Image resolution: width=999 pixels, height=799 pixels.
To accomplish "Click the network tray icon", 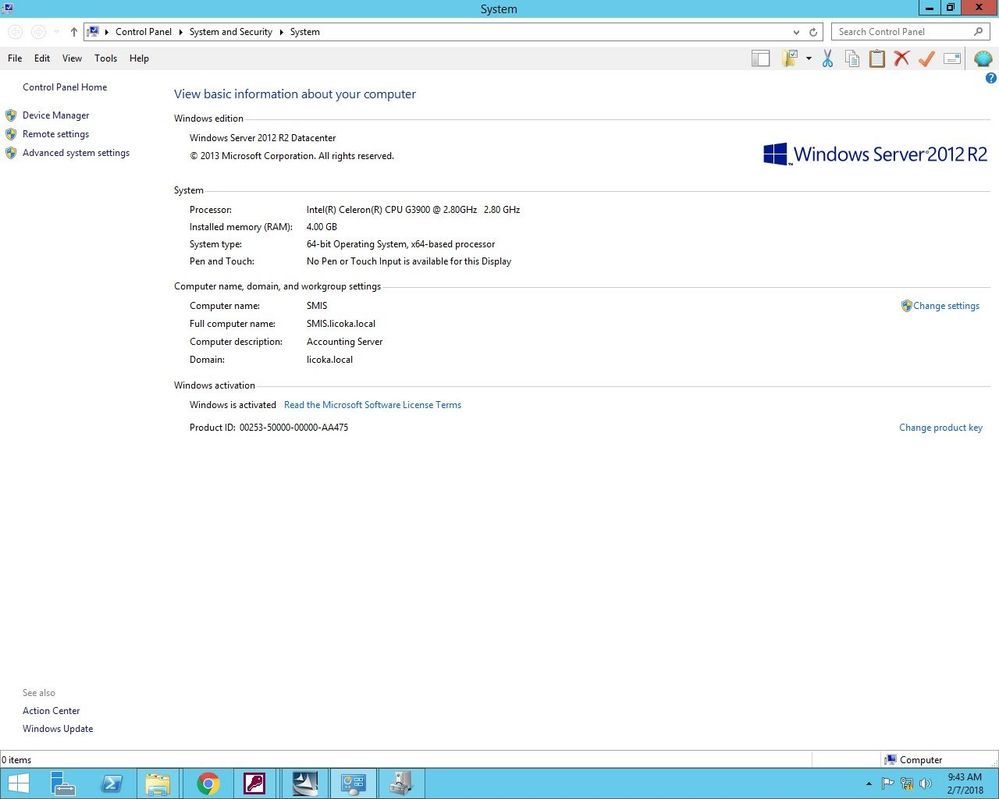I will 907,784.
